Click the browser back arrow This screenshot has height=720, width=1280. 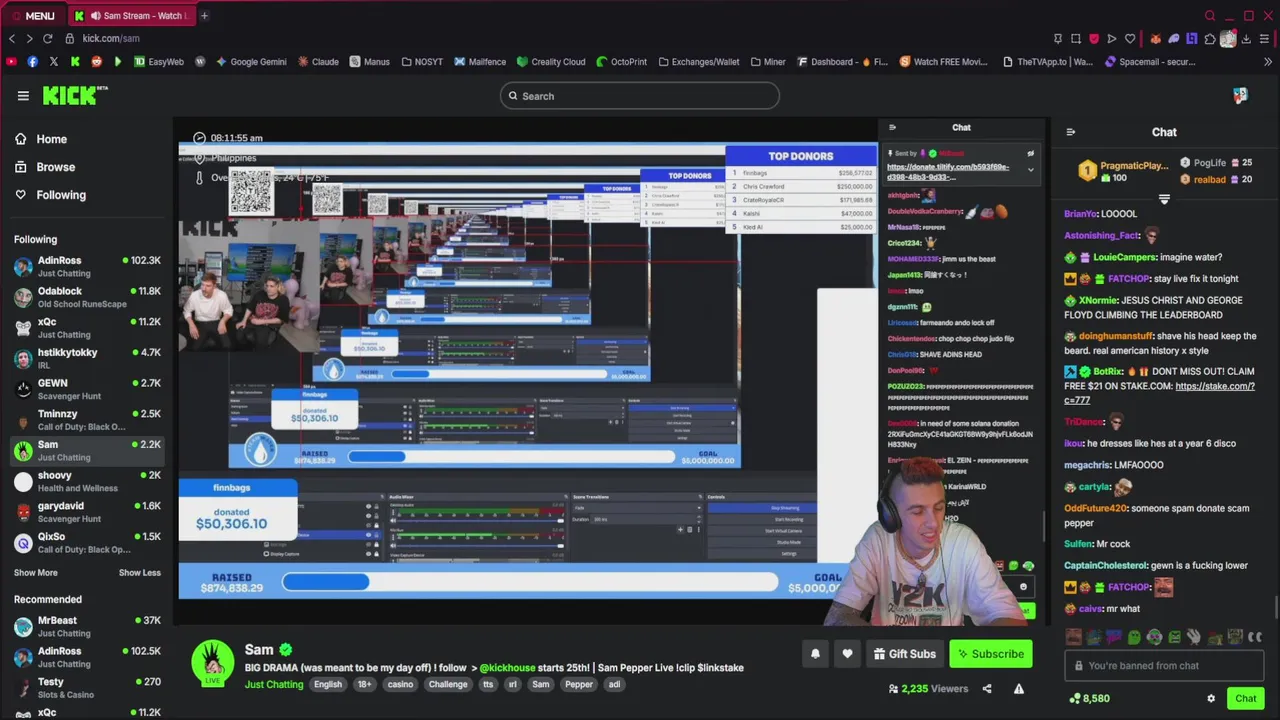[12, 38]
